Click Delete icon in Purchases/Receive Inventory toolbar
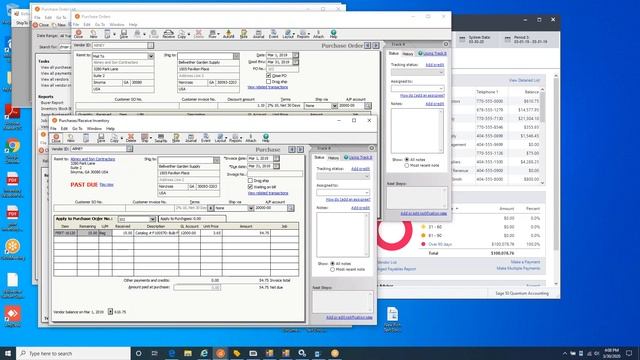The image size is (640, 360). click(131, 138)
